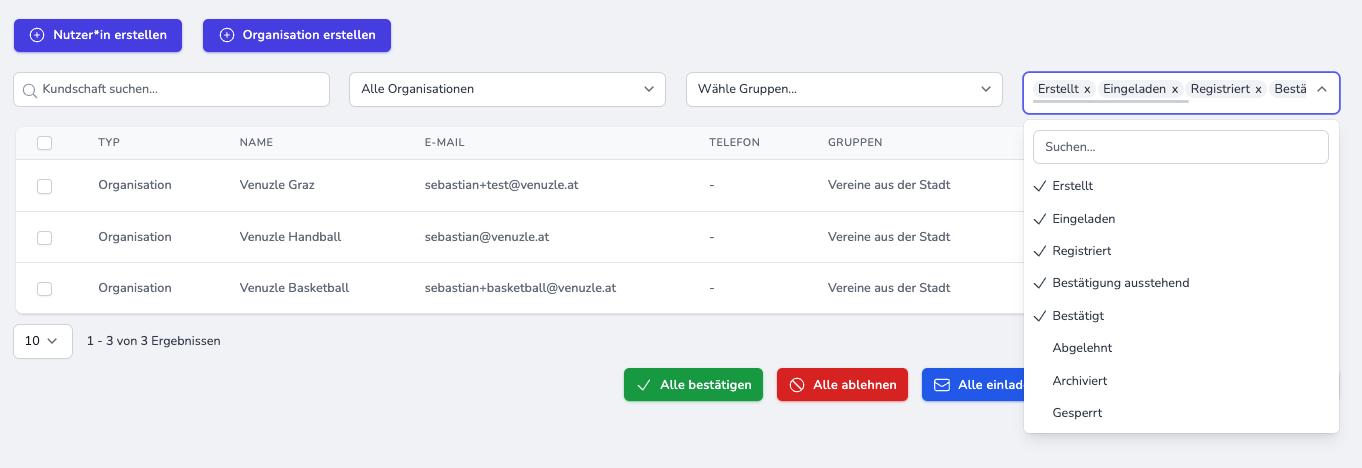Remove the Erstellt filter tag
The width and height of the screenshot is (1362, 468).
[1087, 89]
